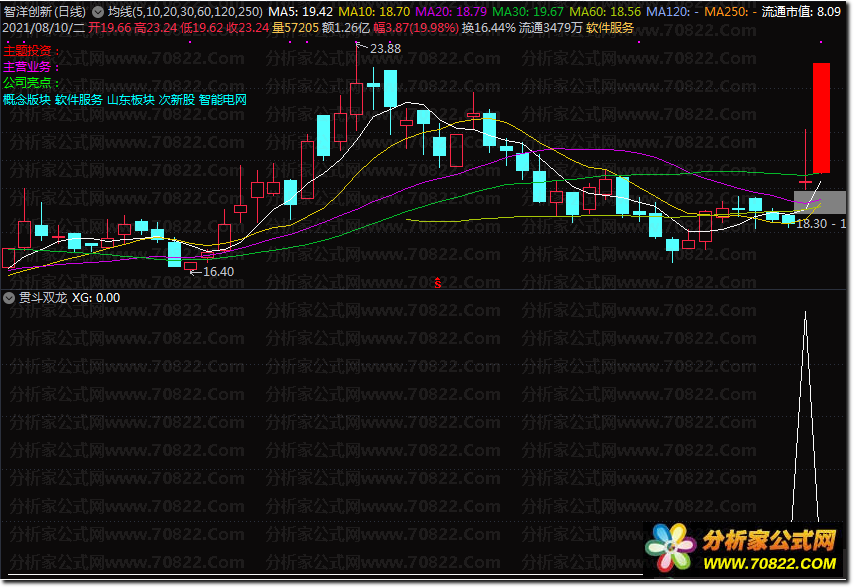Open the 智能电网 concept tag
The width and height of the screenshot is (855, 588).
[x=222, y=100]
